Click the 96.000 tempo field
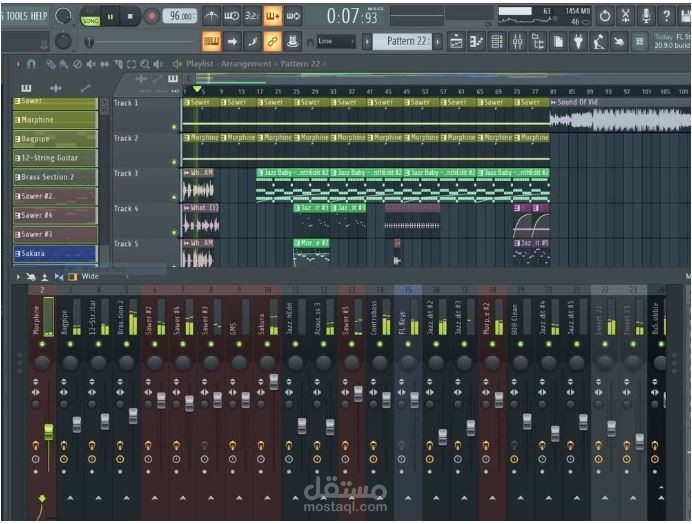Viewport: 692px width, 524px height. [181, 16]
